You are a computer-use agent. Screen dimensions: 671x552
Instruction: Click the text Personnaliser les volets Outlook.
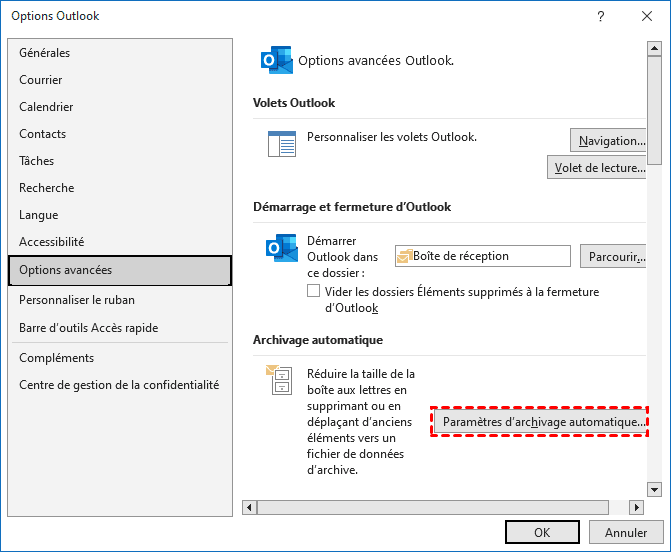[392, 137]
